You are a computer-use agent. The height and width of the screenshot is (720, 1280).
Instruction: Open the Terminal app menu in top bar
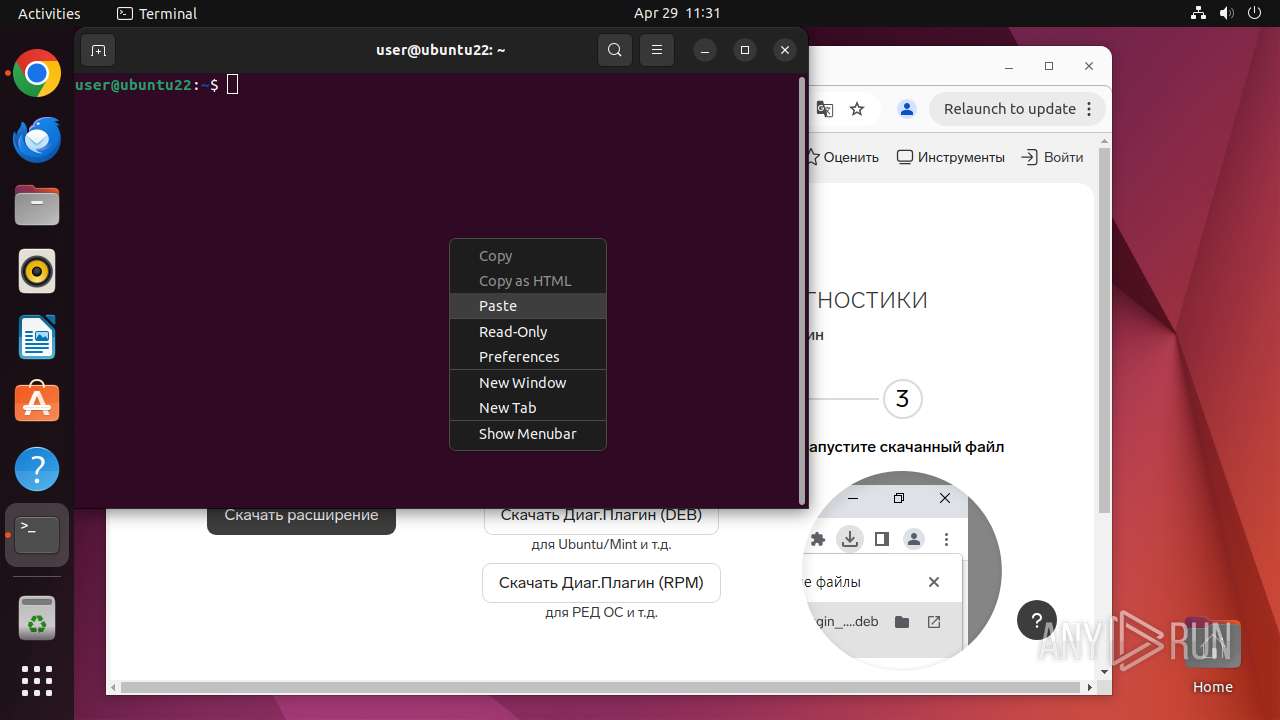pyautogui.click(x=157, y=13)
